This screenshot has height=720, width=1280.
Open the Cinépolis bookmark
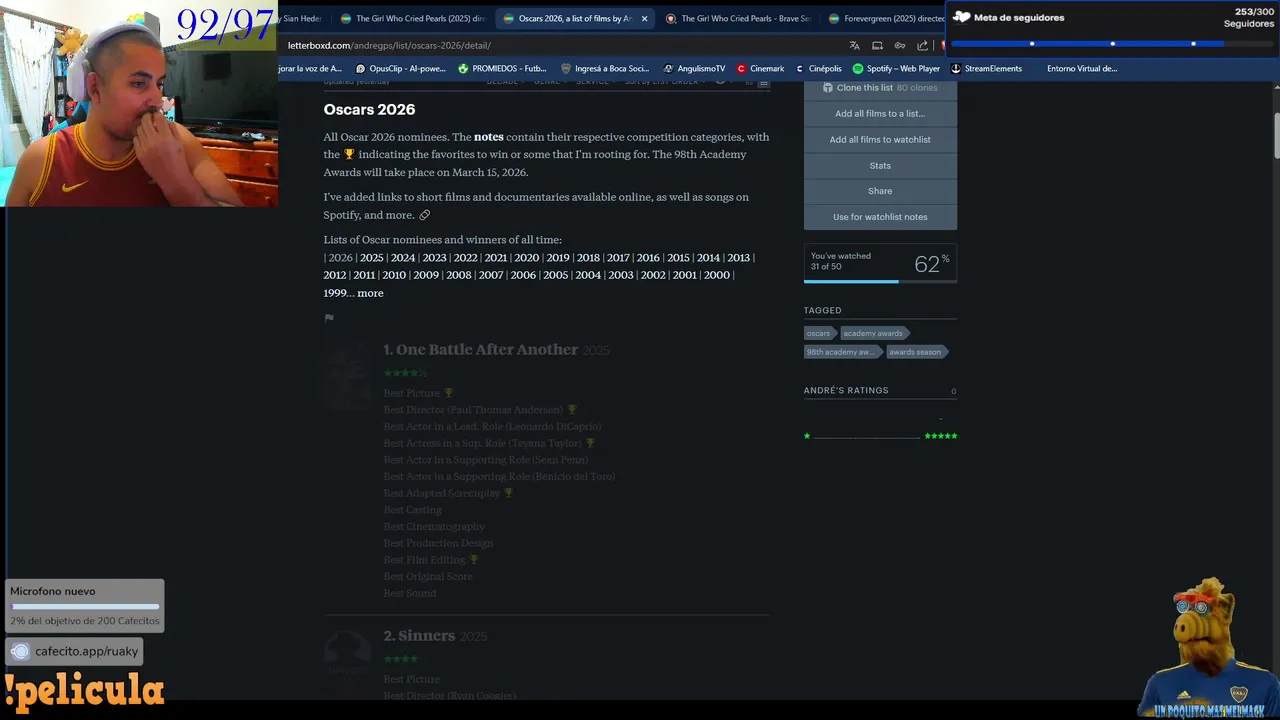coord(818,69)
